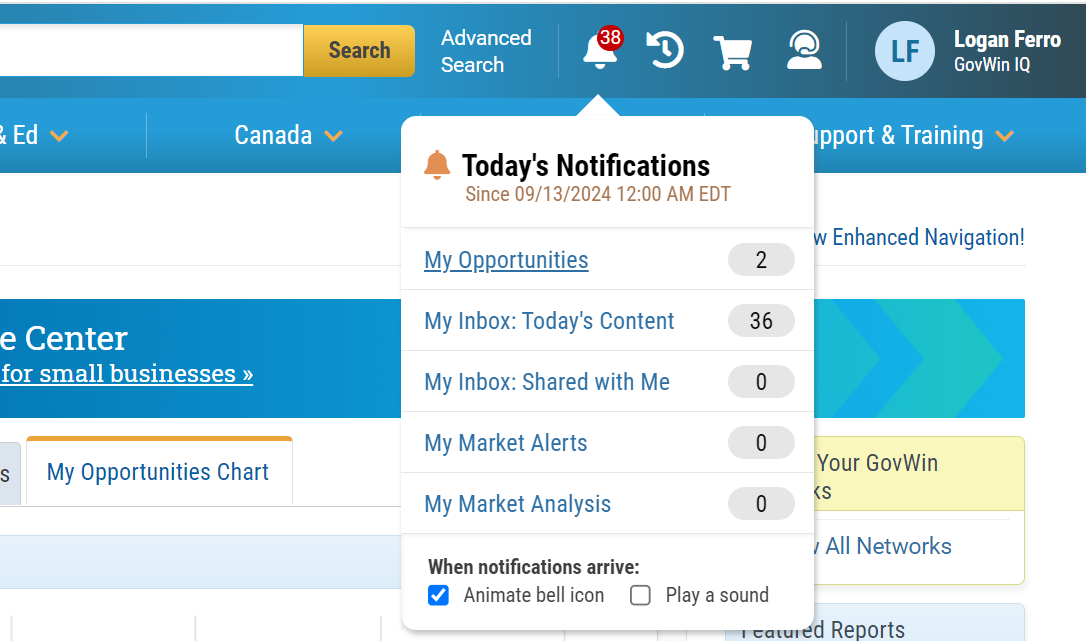Click the for small businesses link
1086x641 pixels.
(127, 373)
